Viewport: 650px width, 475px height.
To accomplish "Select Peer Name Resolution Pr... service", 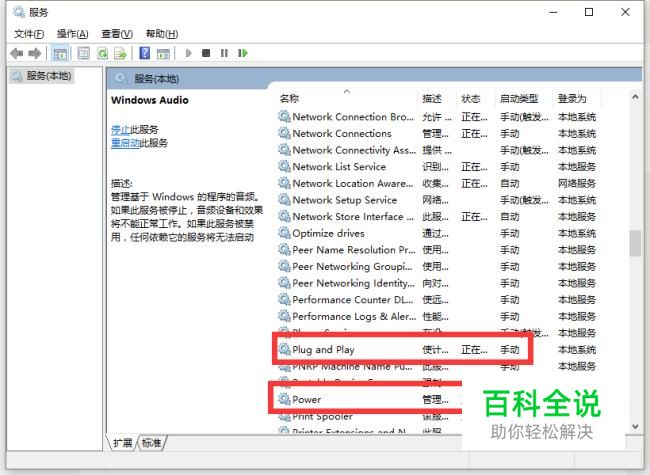I will pyautogui.click(x=437, y=250).
